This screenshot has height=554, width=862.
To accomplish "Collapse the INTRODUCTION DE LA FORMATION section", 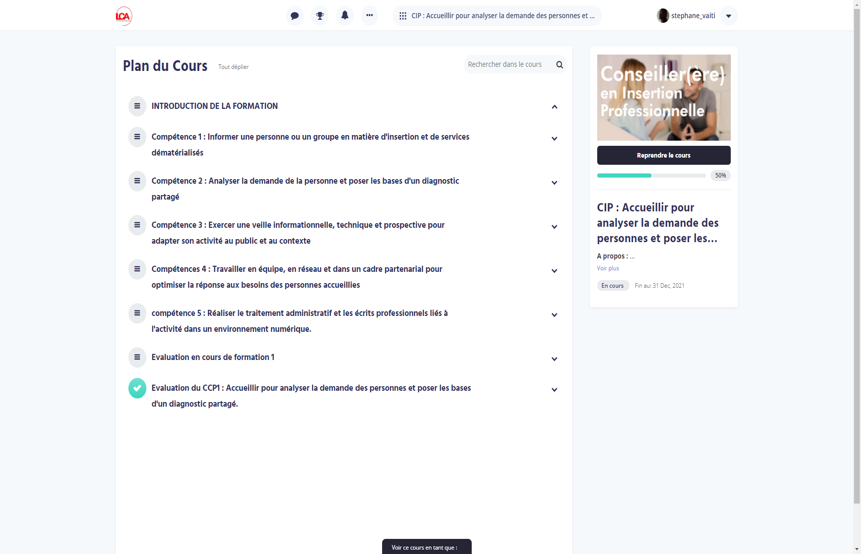I will [x=554, y=107].
